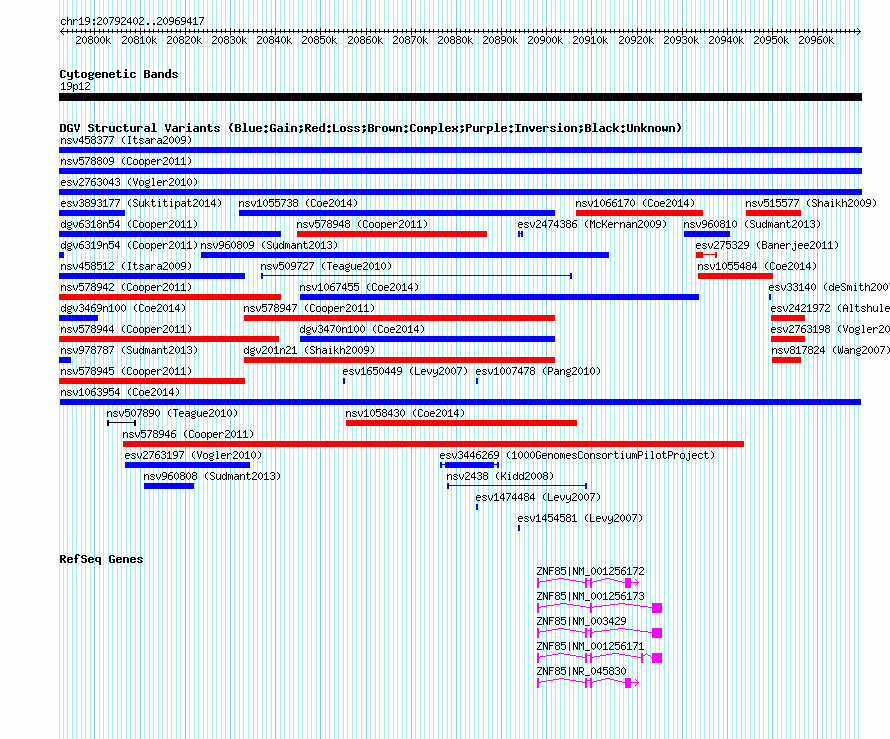Click the esv2763197 (Vogler2010) blue bar
The width and height of the screenshot is (890, 739).
[x=187, y=465]
